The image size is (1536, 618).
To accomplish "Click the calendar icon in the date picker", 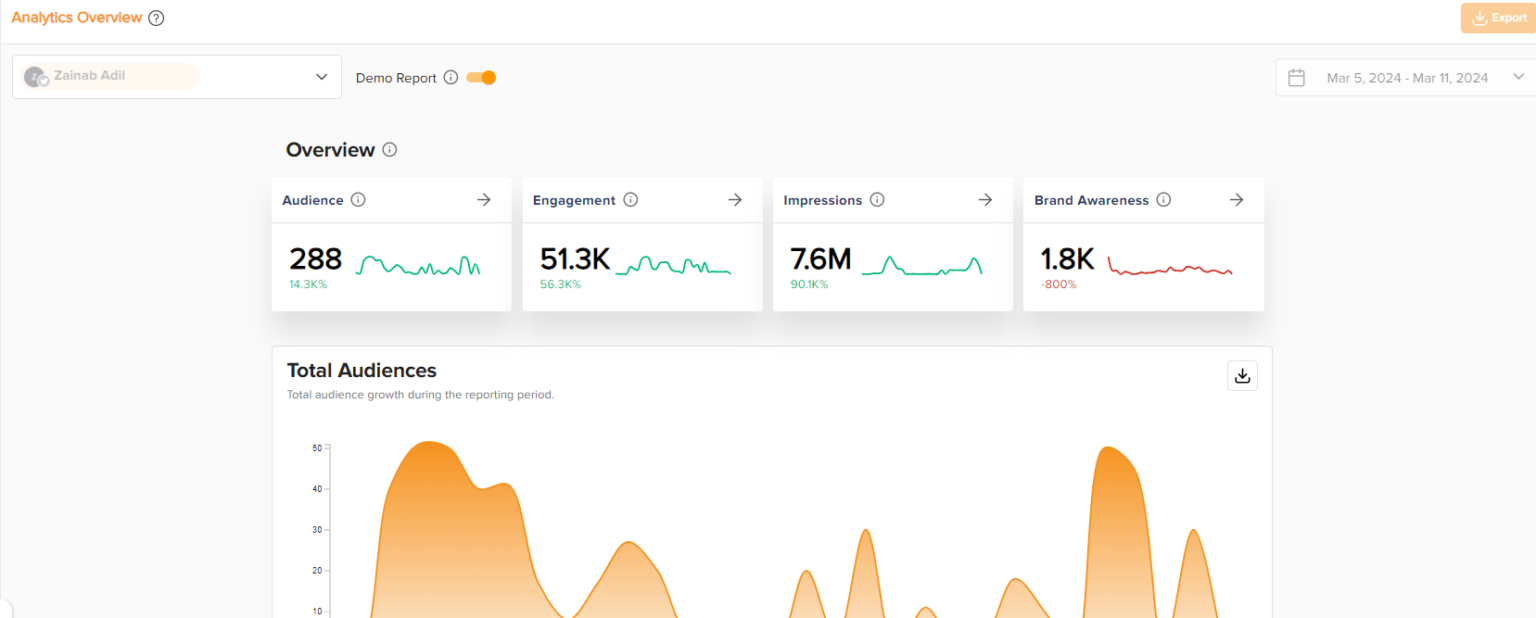I will click(x=1297, y=76).
